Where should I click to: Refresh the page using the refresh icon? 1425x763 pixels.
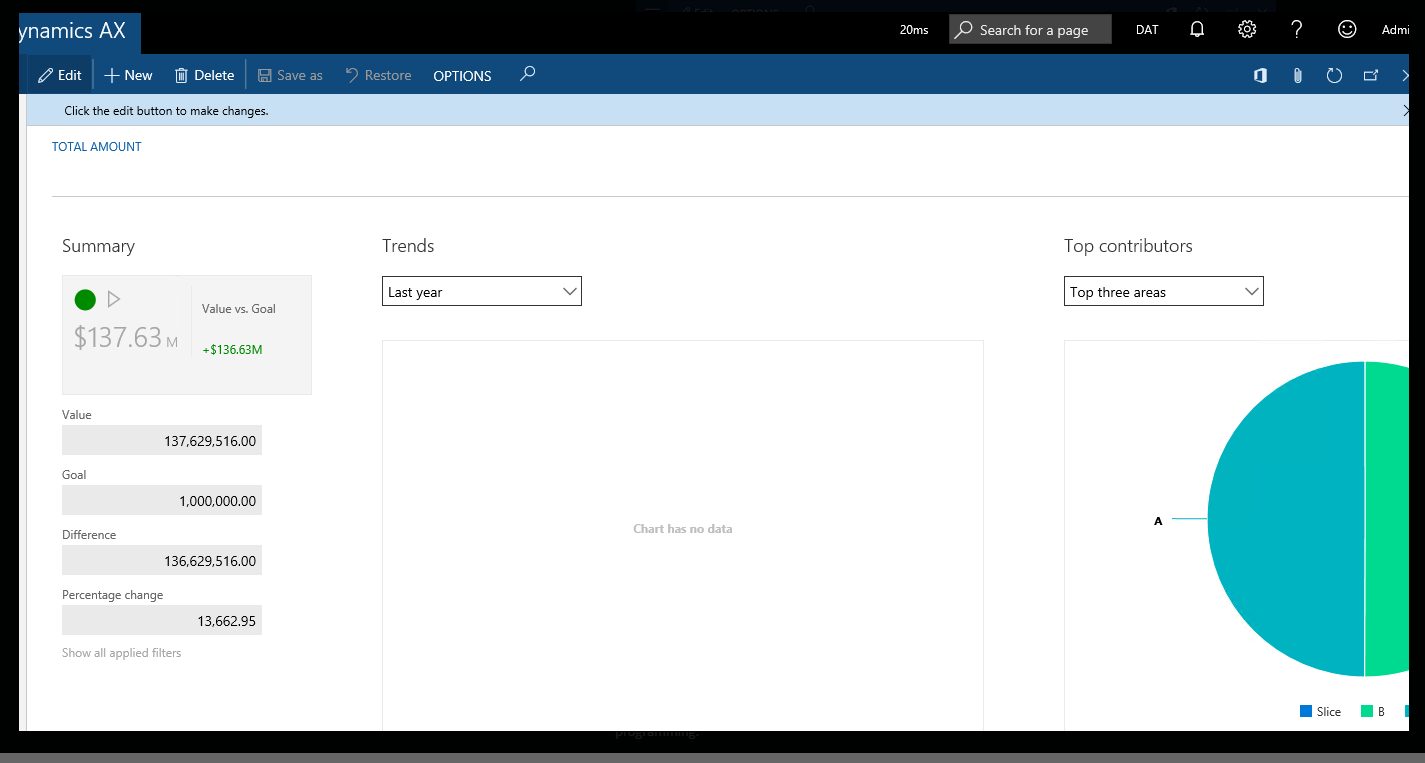tap(1334, 75)
